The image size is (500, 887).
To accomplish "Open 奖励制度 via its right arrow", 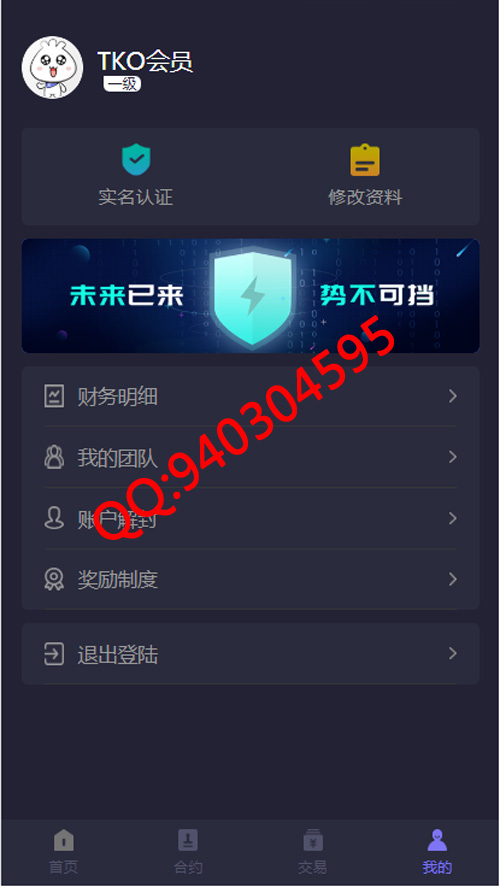I will pyautogui.click(x=452, y=579).
